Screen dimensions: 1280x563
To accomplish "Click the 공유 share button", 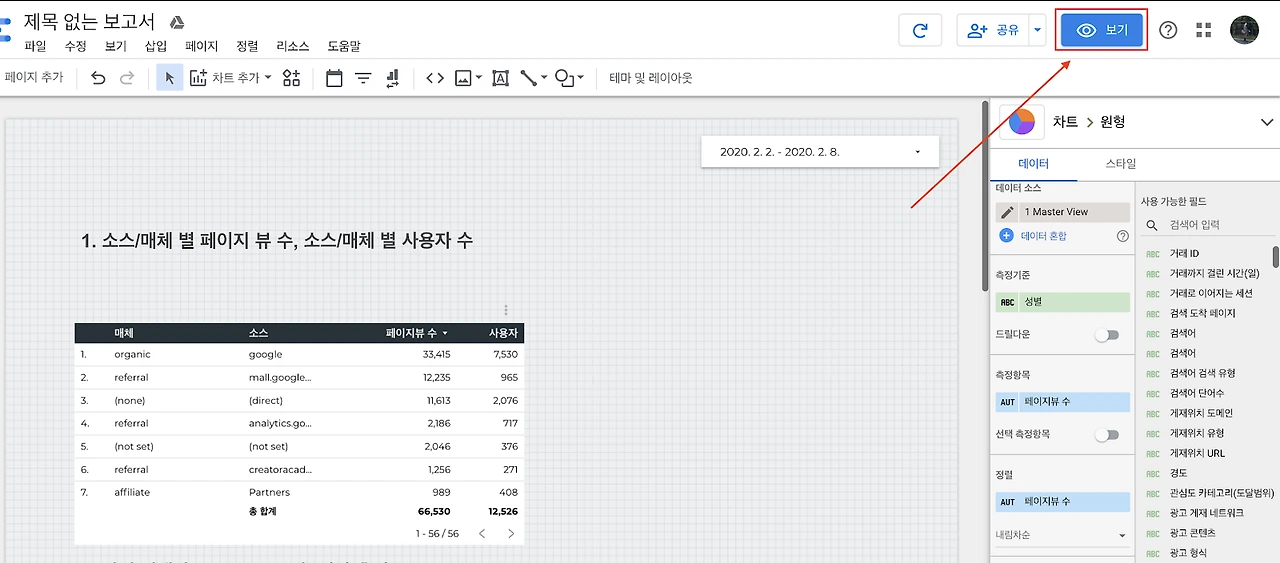I will [993, 31].
